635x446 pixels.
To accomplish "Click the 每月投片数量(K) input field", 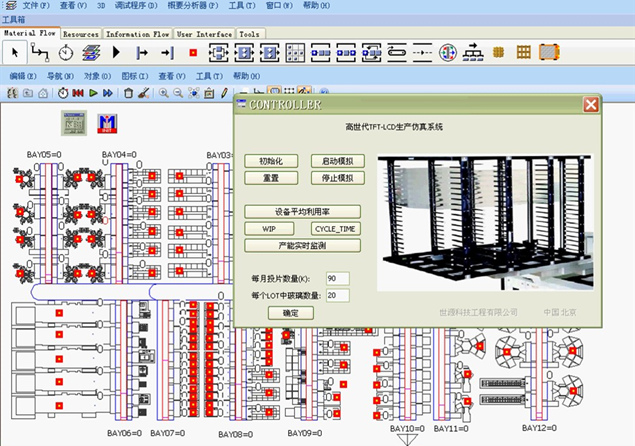I will pos(336,278).
